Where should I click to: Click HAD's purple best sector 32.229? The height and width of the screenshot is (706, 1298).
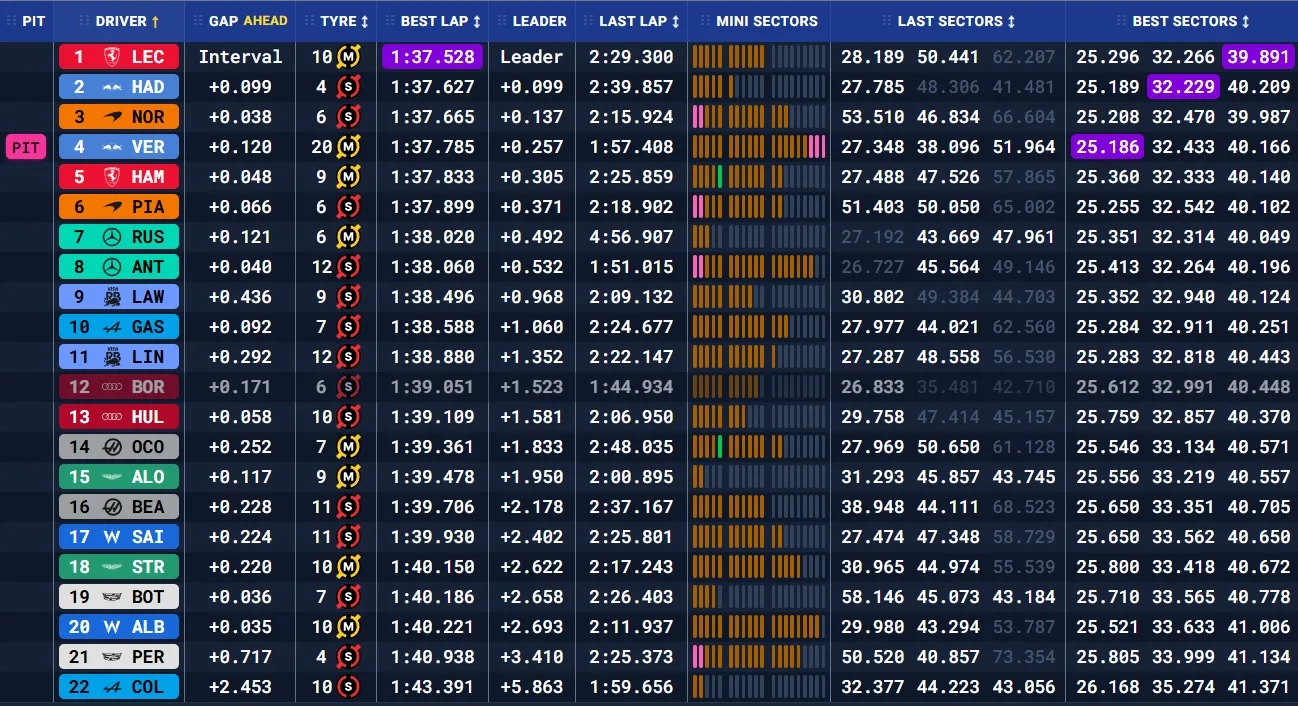[1183, 87]
